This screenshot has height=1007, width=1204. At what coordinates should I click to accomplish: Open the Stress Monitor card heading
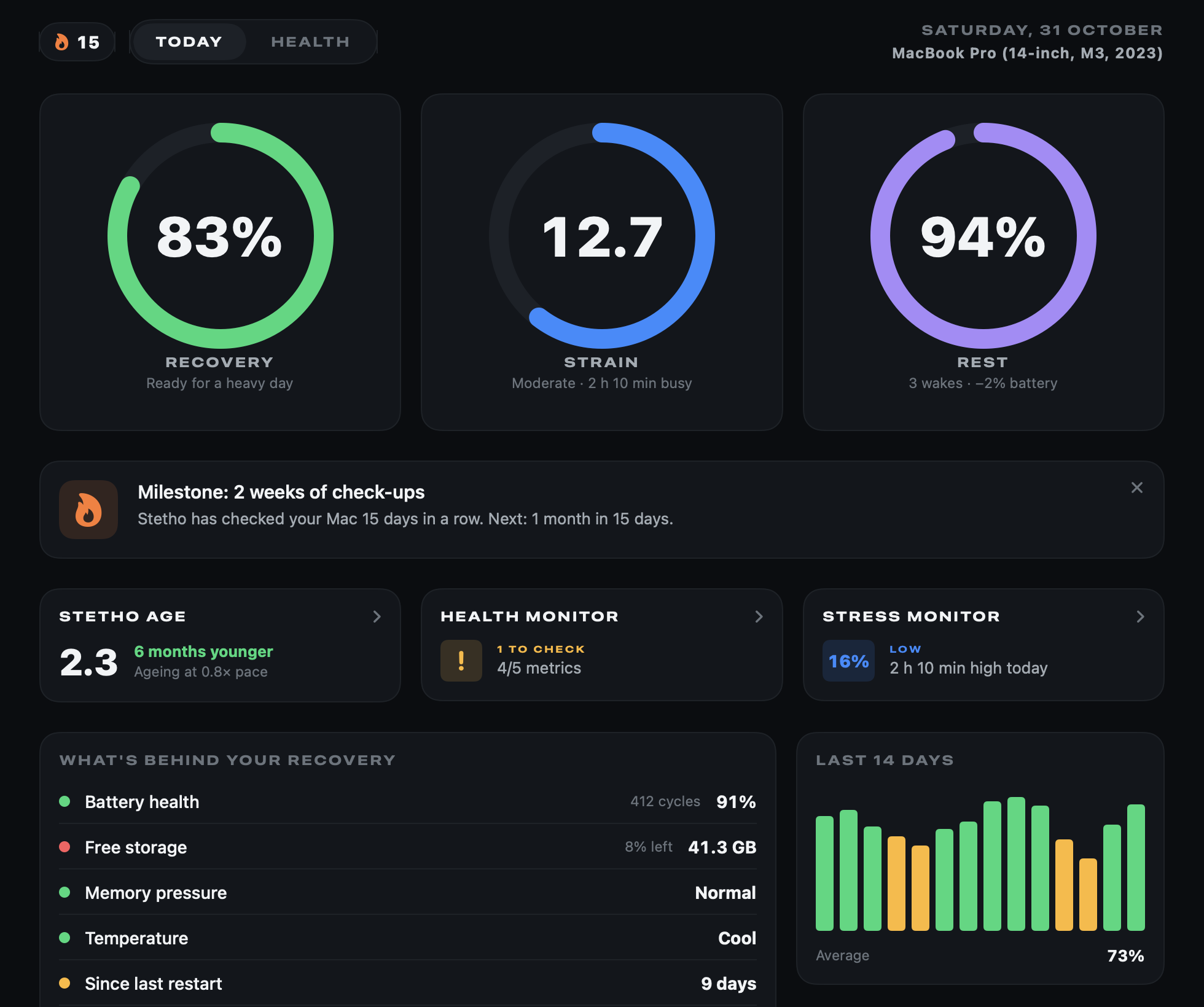(x=911, y=616)
